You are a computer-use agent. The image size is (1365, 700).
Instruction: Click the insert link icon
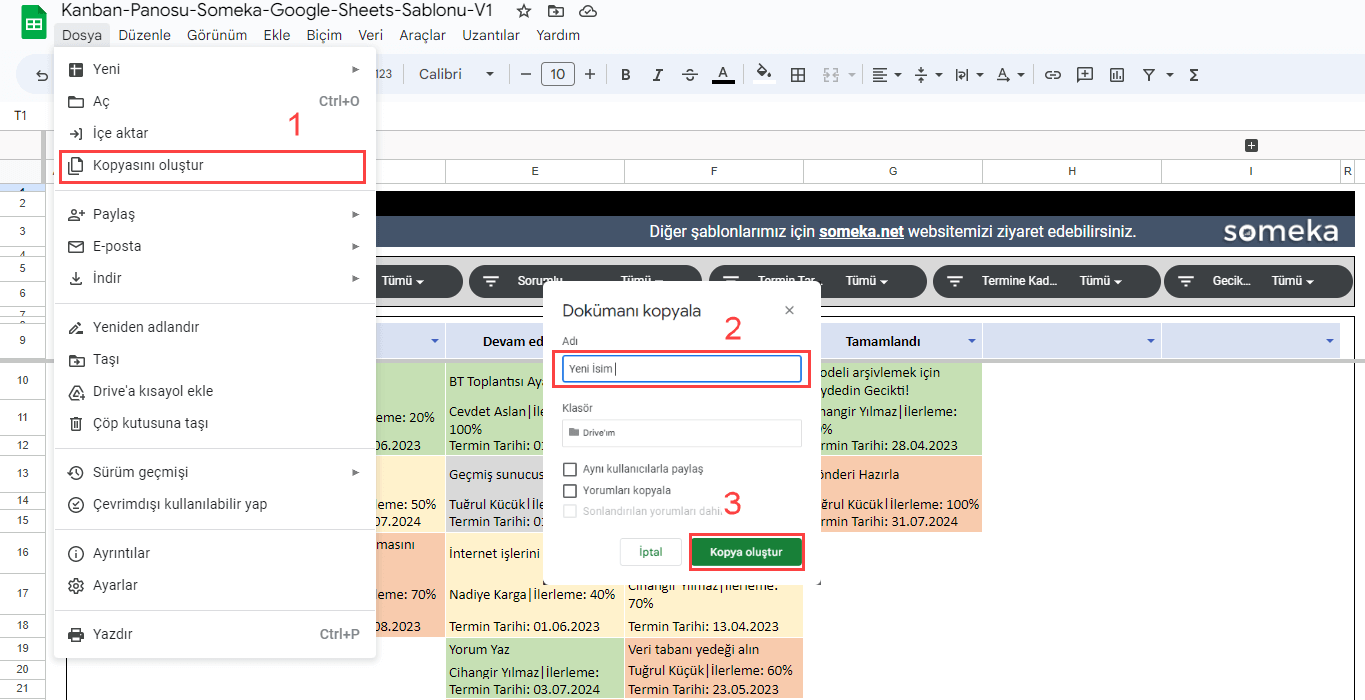(x=1052, y=75)
